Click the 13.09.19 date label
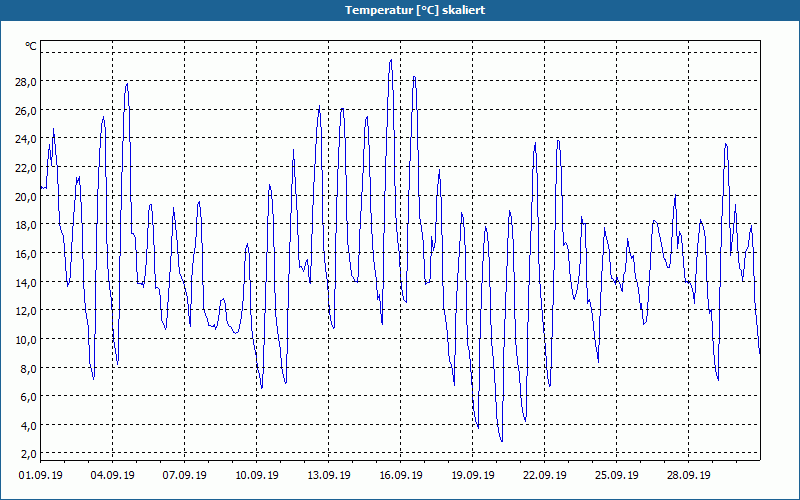This screenshot has width=800, height=500. click(x=328, y=475)
